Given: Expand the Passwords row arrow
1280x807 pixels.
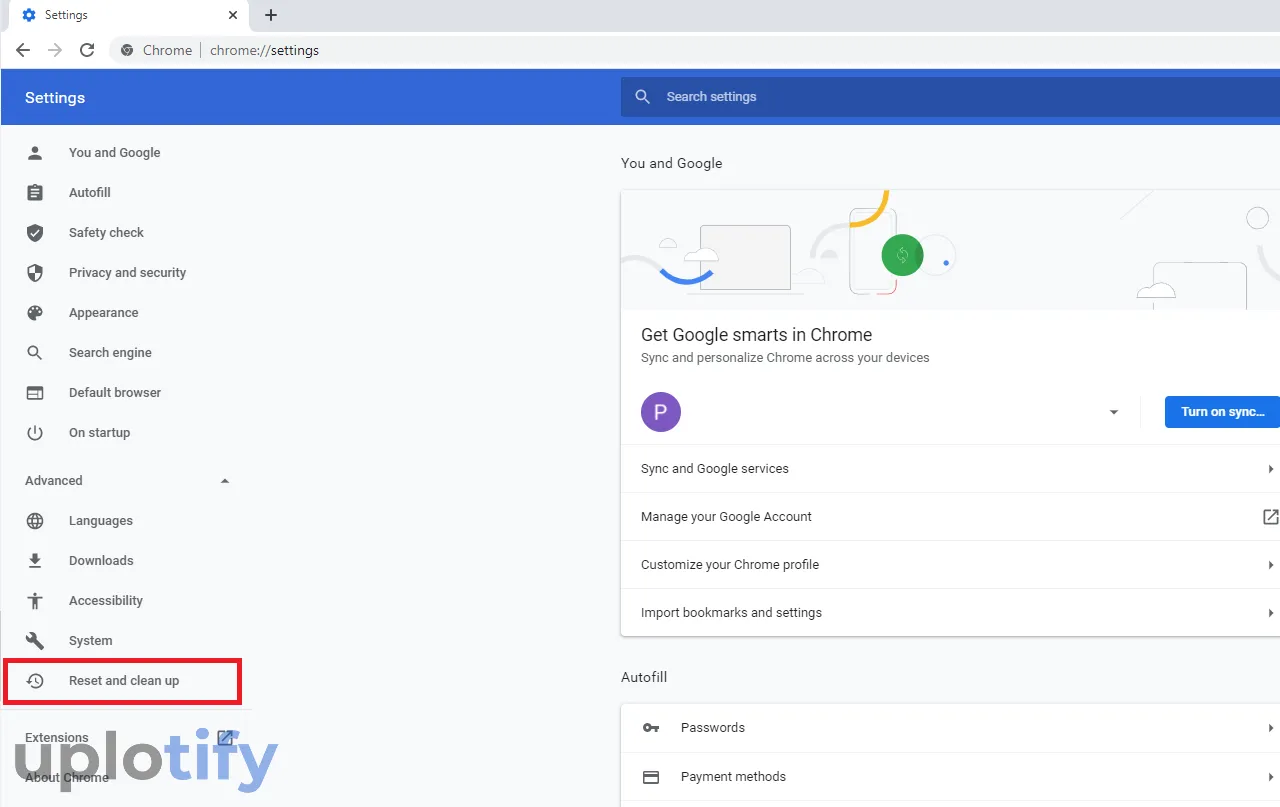Looking at the screenshot, I should (1271, 728).
